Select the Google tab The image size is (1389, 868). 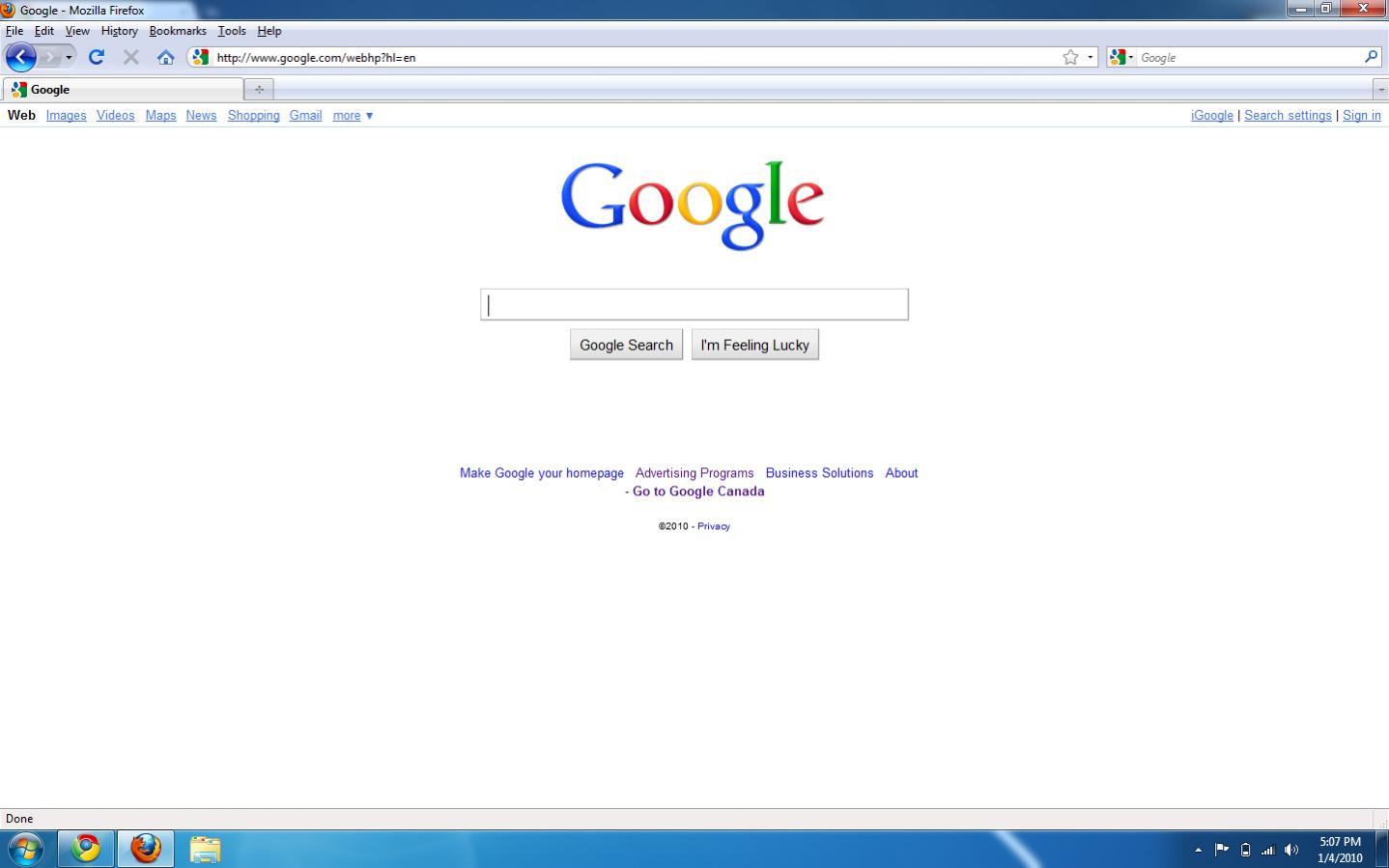[123, 90]
